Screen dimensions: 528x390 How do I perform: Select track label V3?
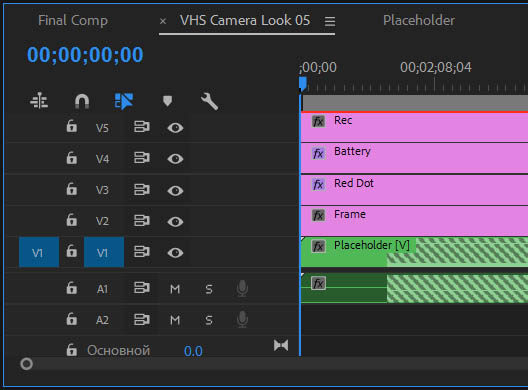coord(102,190)
